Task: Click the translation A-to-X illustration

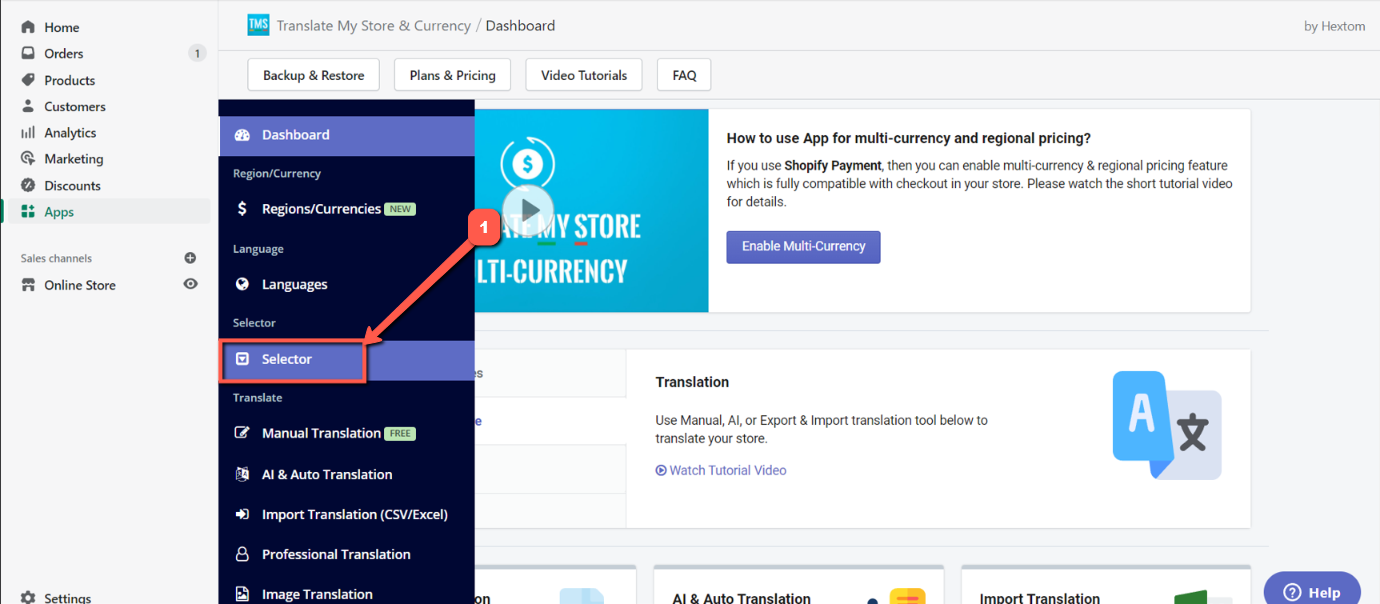Action: click(1167, 425)
